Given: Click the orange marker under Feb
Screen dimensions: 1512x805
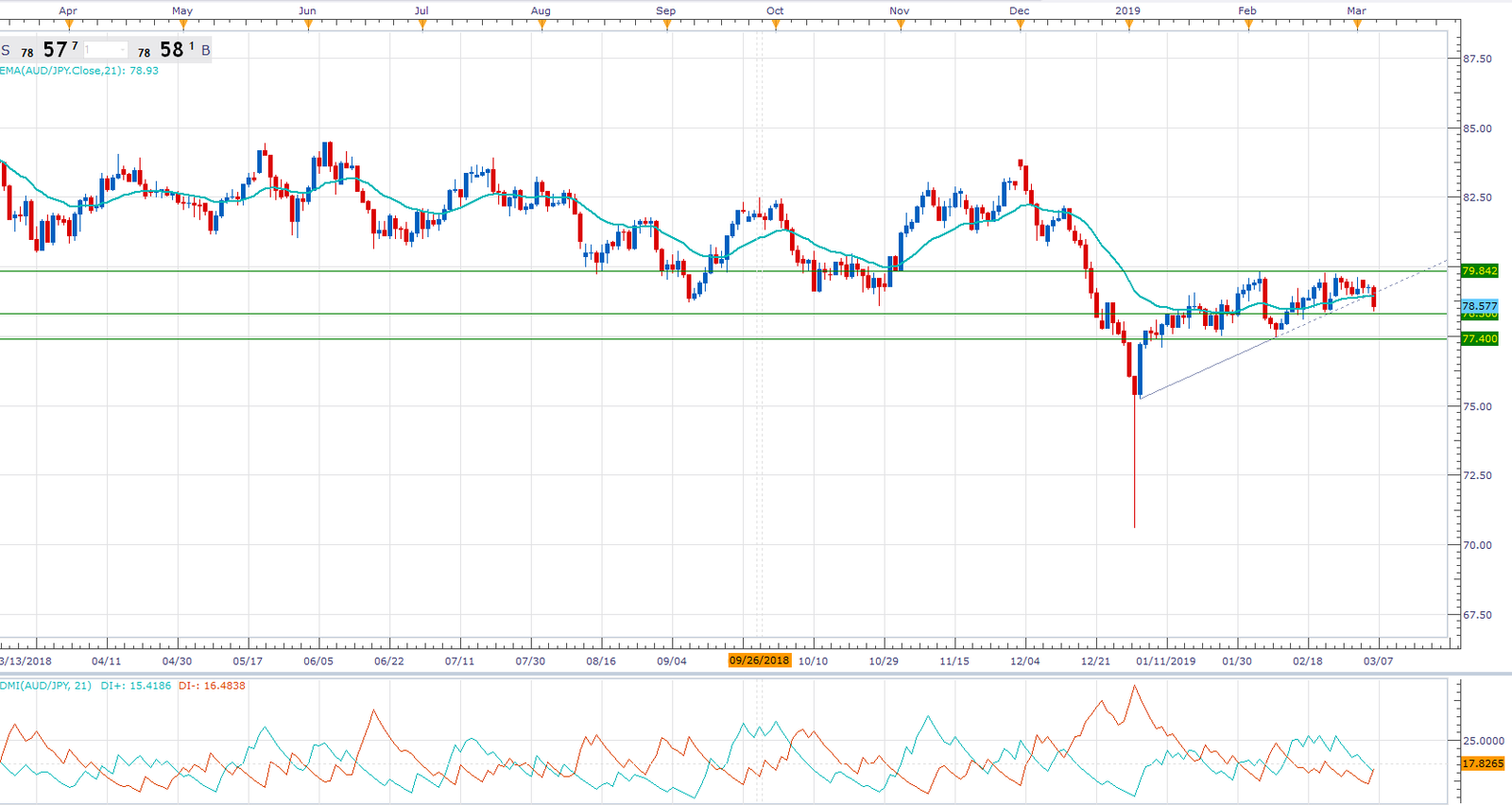Looking at the screenshot, I should pos(1248,26).
